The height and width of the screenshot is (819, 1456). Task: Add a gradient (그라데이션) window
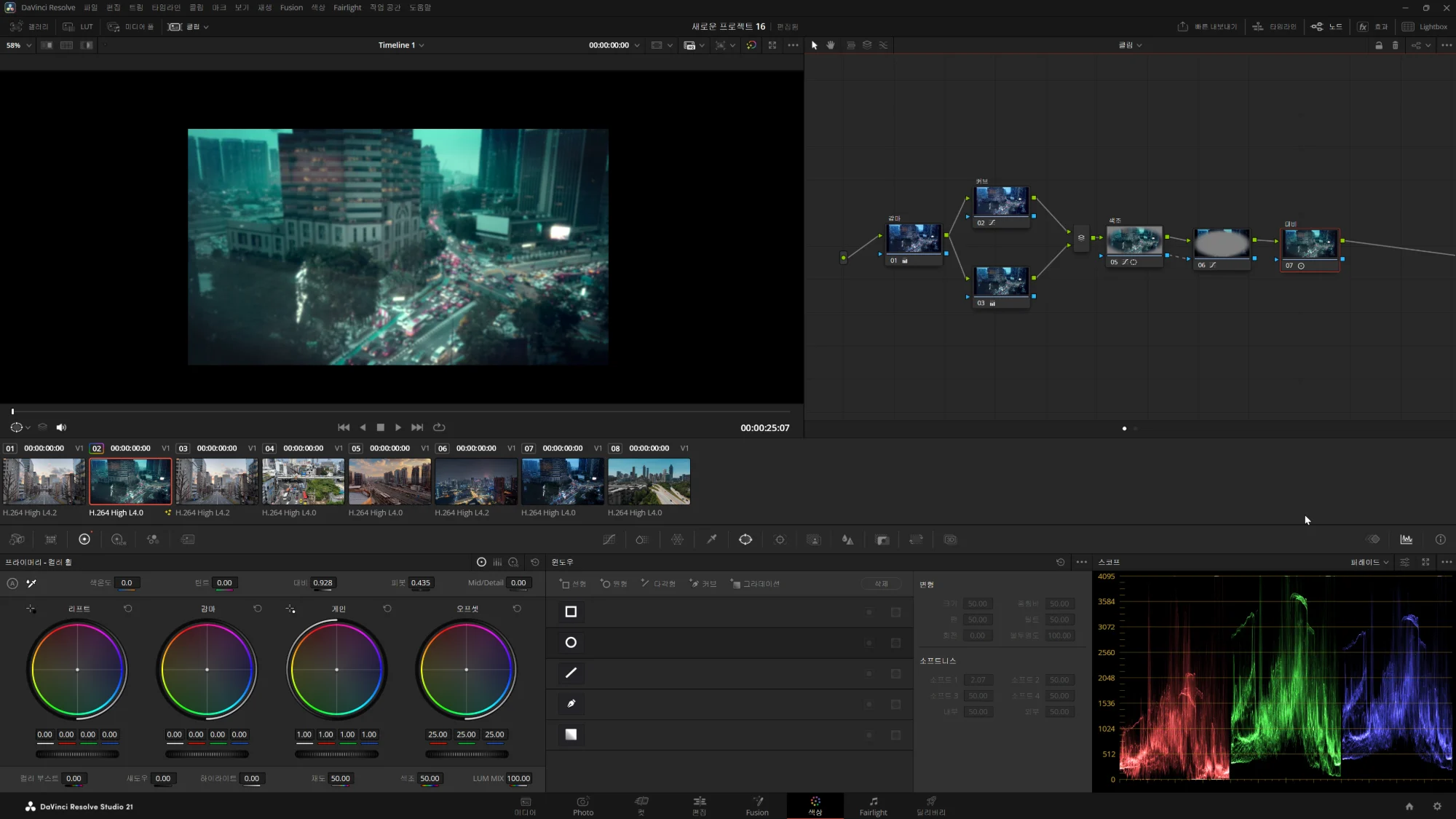point(756,584)
